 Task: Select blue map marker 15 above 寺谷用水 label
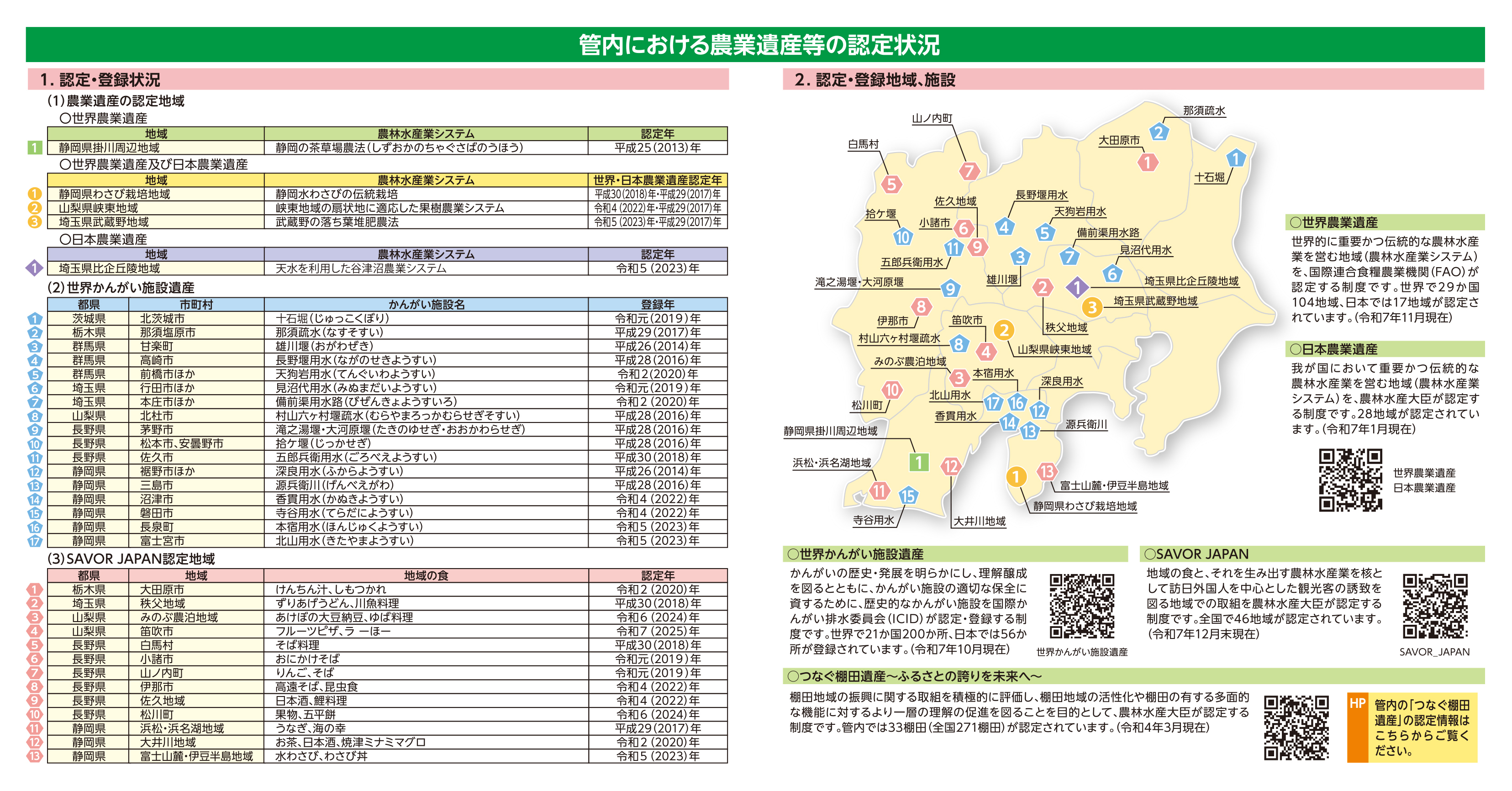point(908,496)
